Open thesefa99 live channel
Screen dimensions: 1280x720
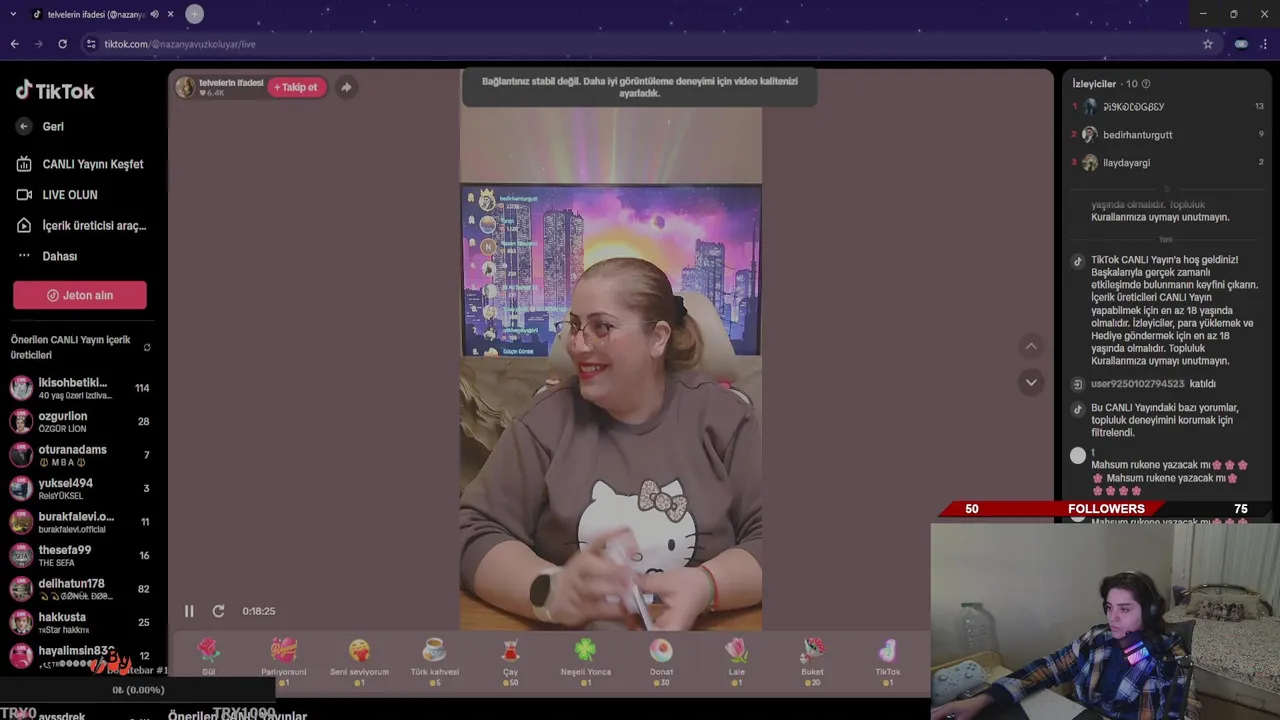pyautogui.click(x=80, y=556)
